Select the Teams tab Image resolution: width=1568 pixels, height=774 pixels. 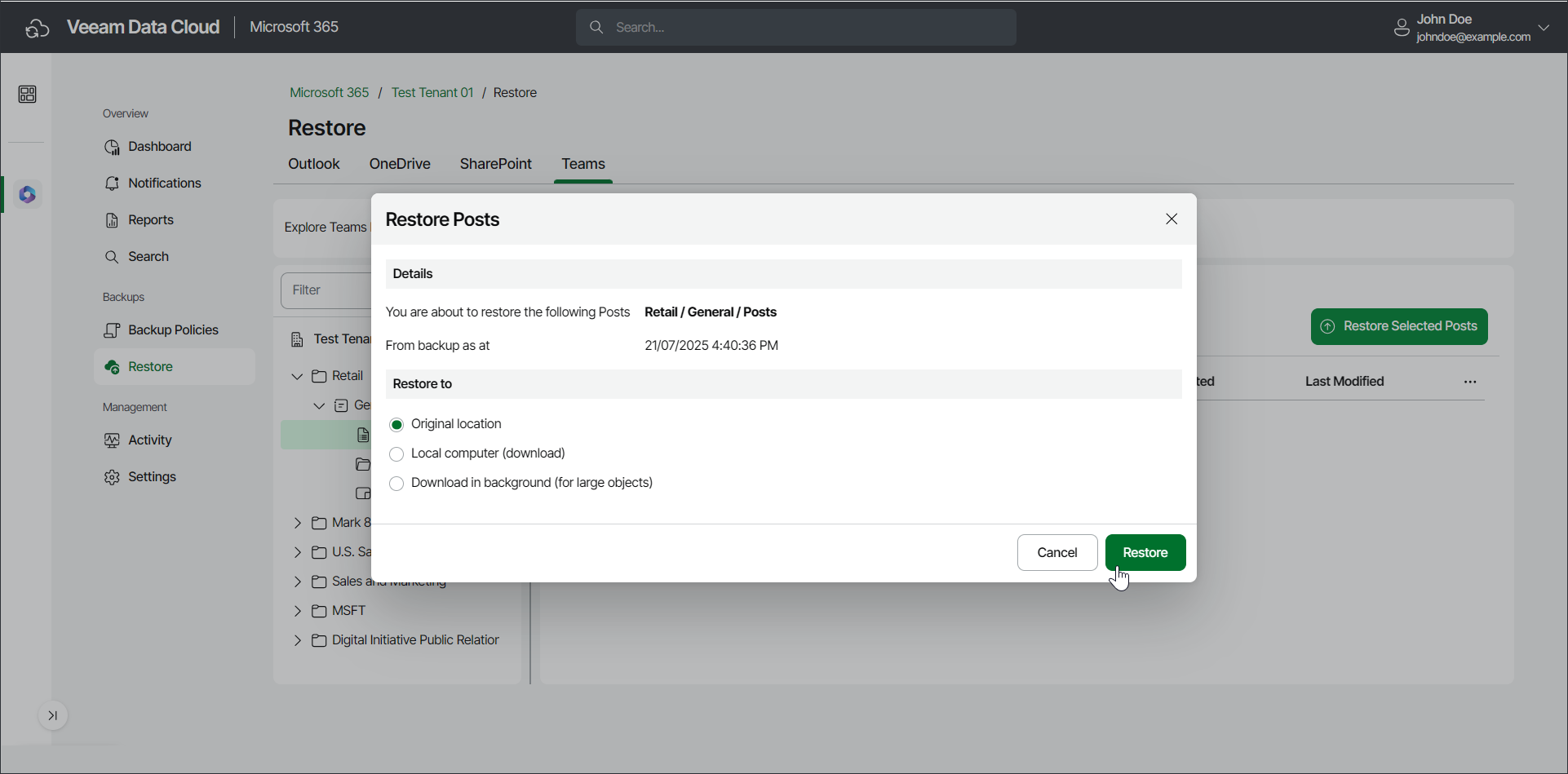583,164
